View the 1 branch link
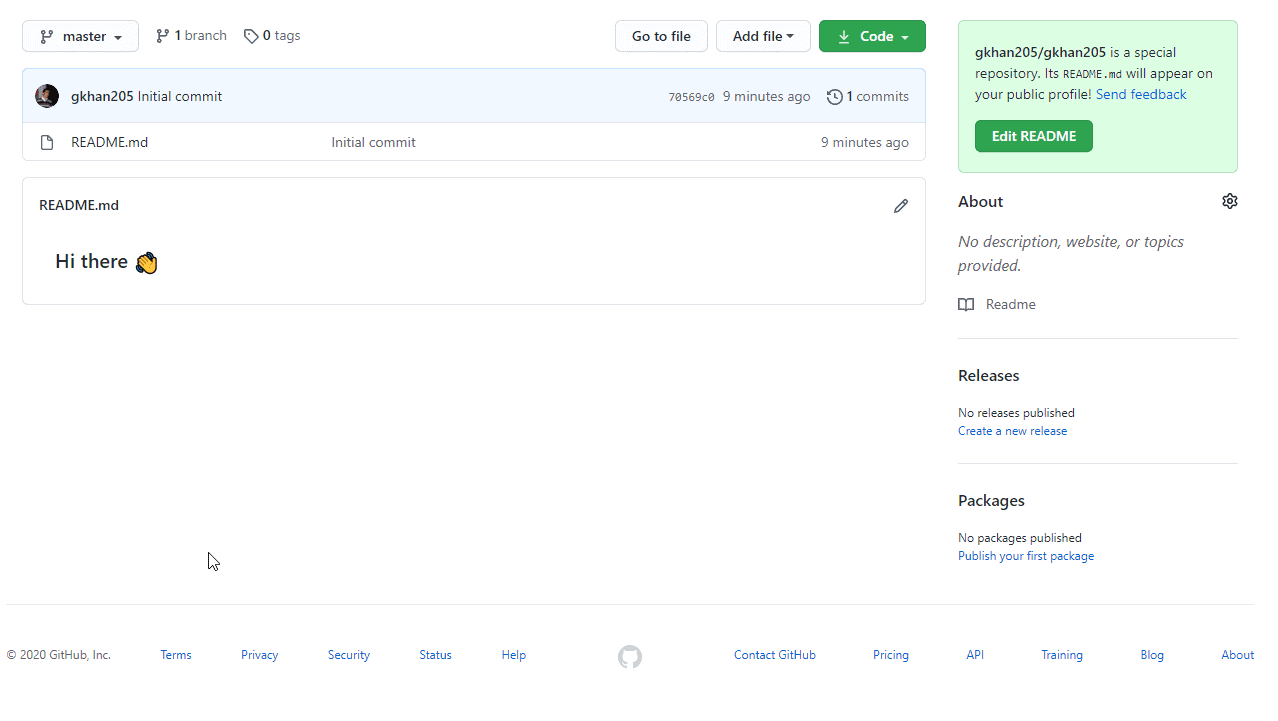Image resolution: width=1278 pixels, height=721 pixels. click(191, 35)
